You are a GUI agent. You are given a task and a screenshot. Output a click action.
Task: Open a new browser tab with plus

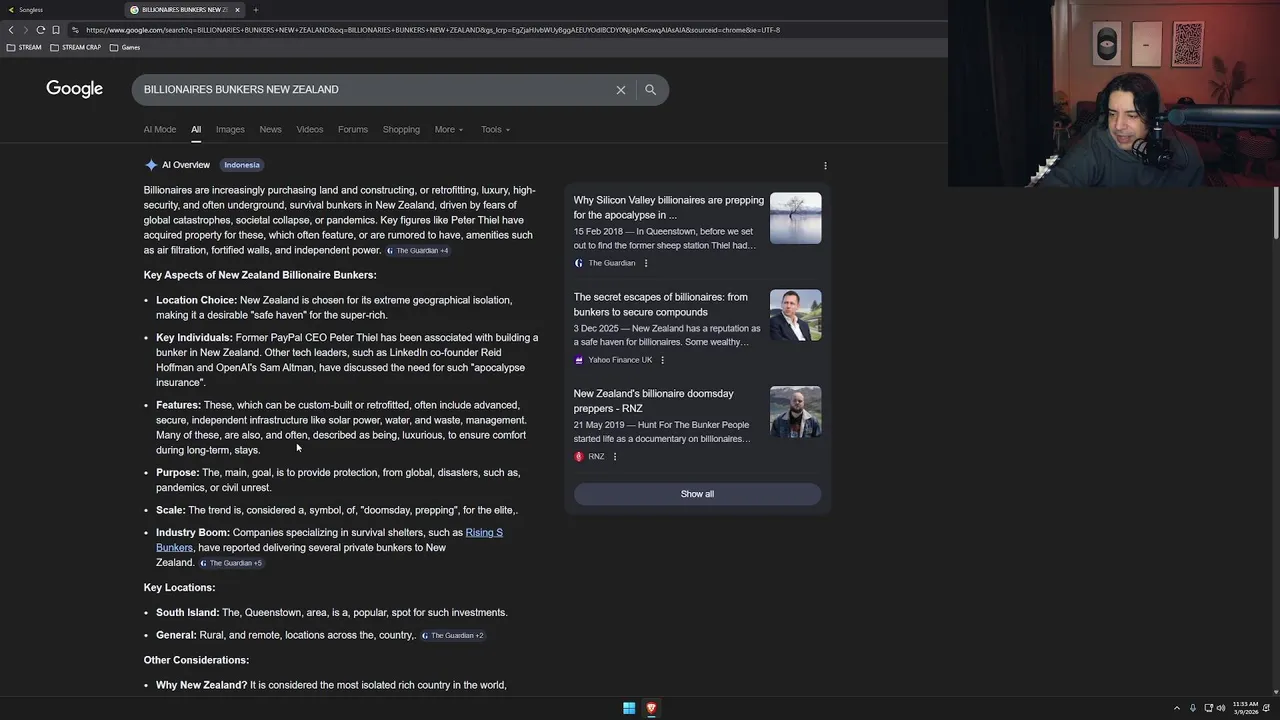[x=255, y=10]
